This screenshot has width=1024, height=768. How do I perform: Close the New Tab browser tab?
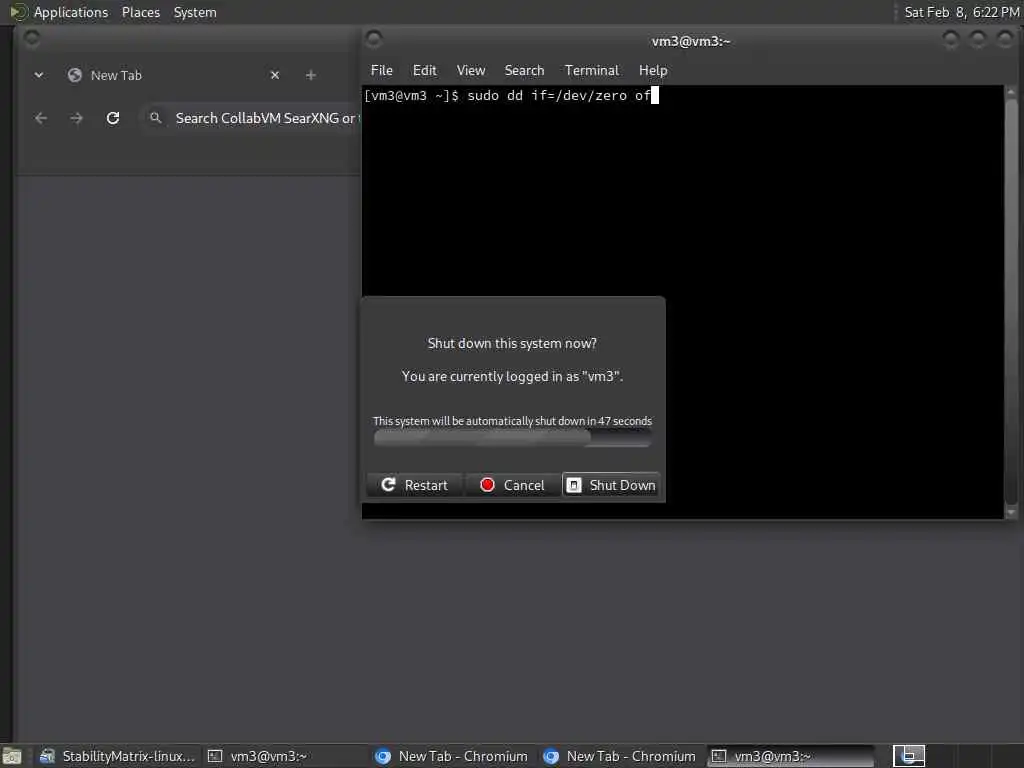point(275,75)
